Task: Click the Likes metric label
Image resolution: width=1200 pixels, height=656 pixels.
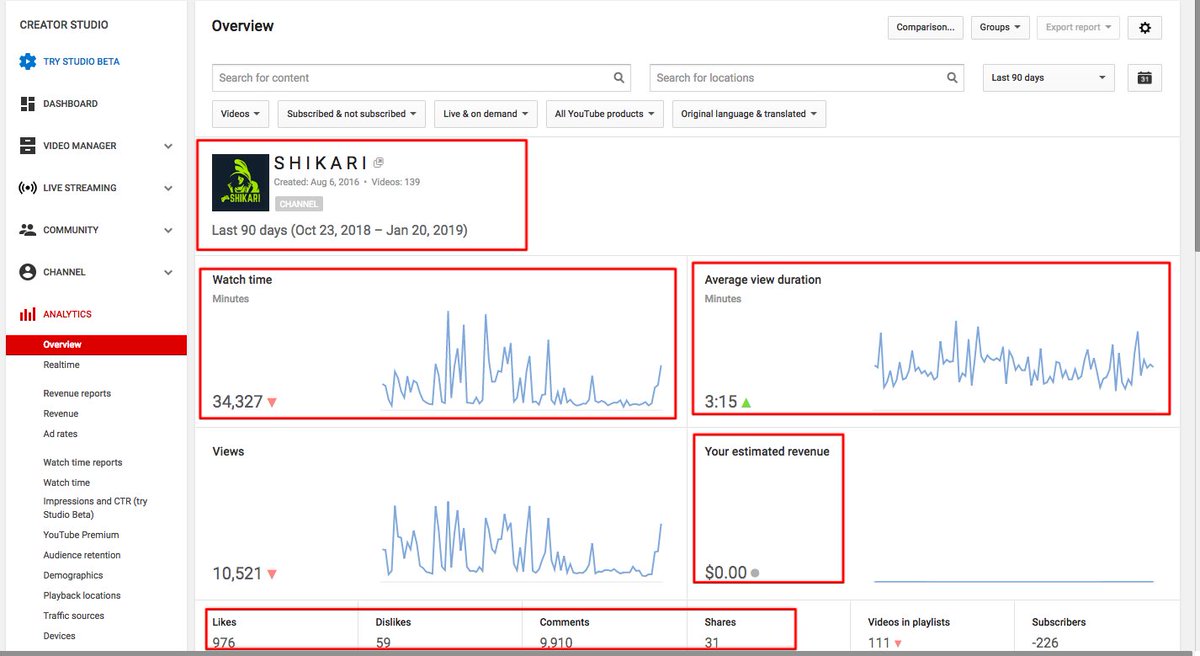Action: pyautogui.click(x=224, y=622)
